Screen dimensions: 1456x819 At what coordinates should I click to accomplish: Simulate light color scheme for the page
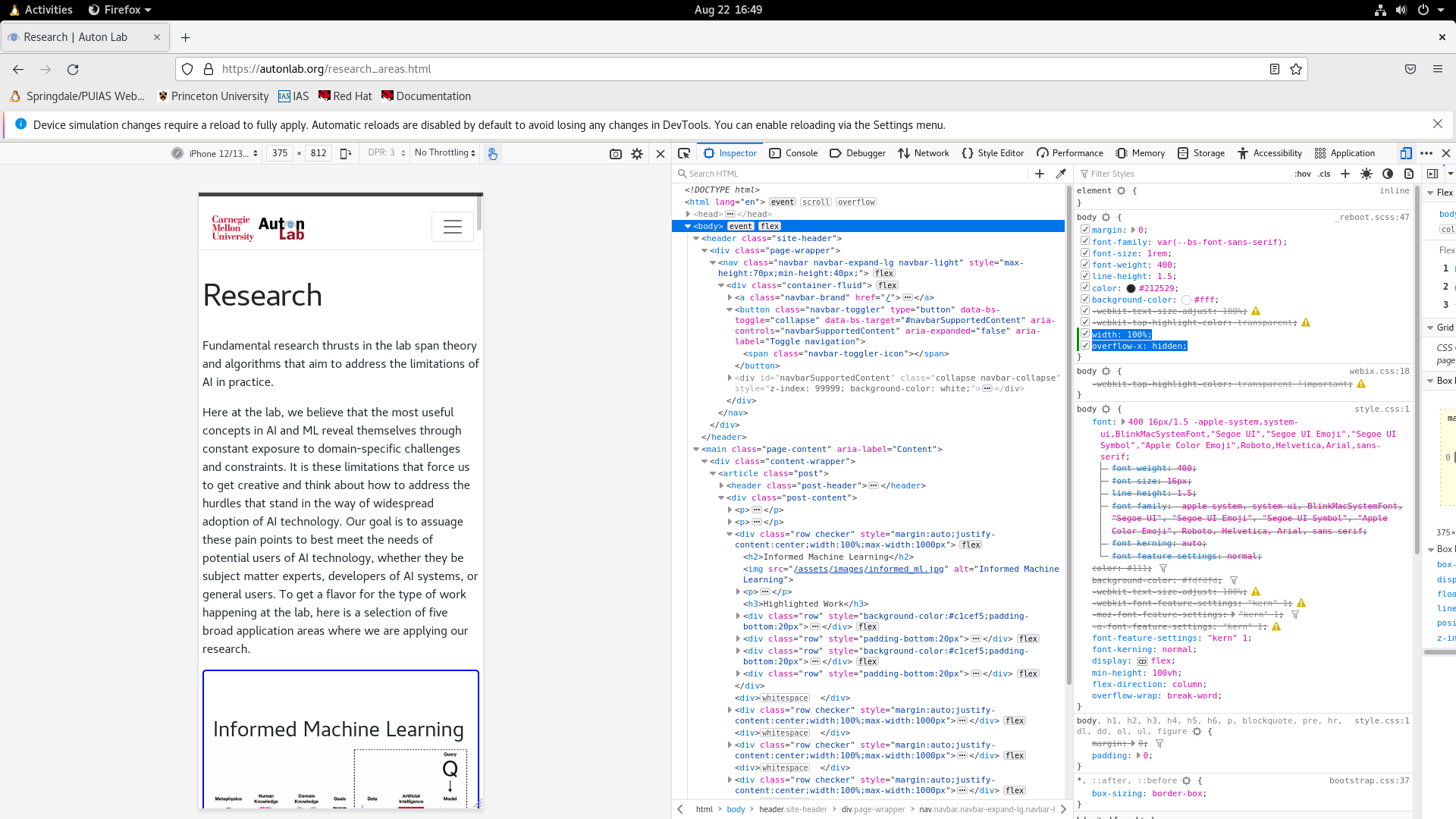click(1367, 174)
